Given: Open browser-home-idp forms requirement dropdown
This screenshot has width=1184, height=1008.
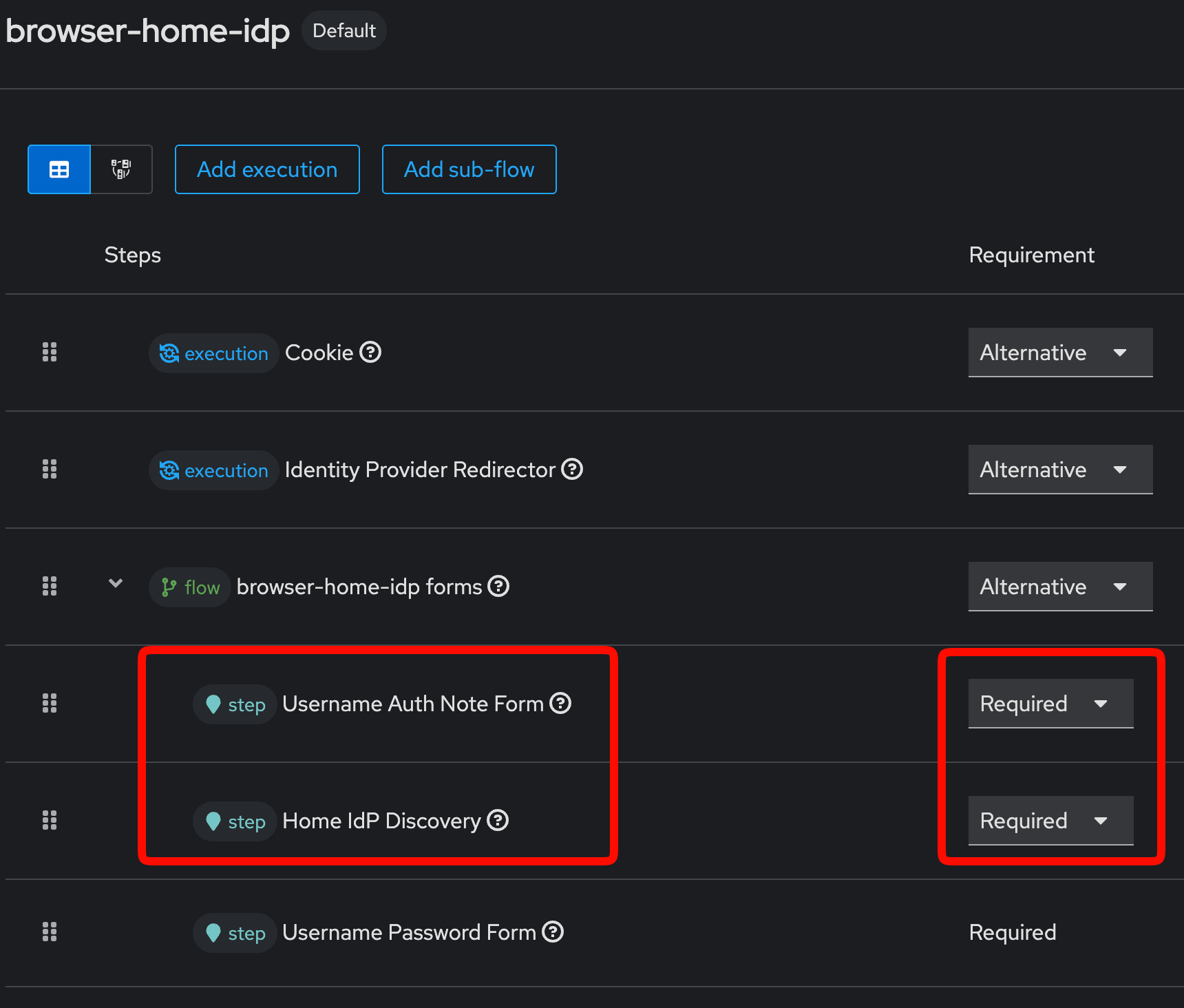Looking at the screenshot, I should 1059,587.
